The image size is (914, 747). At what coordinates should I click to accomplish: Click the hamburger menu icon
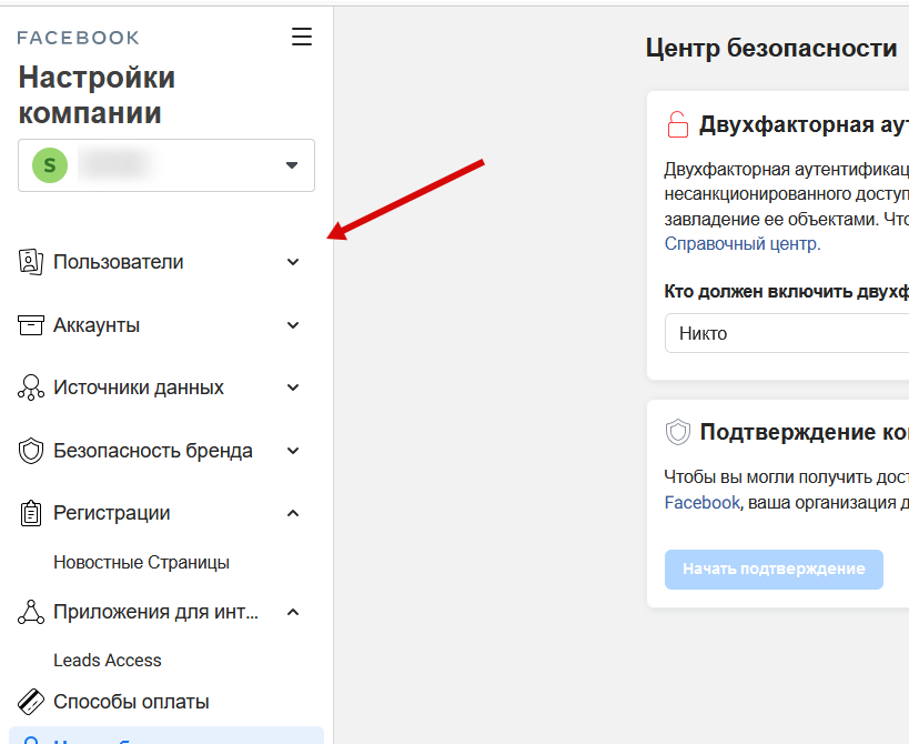(x=301, y=37)
